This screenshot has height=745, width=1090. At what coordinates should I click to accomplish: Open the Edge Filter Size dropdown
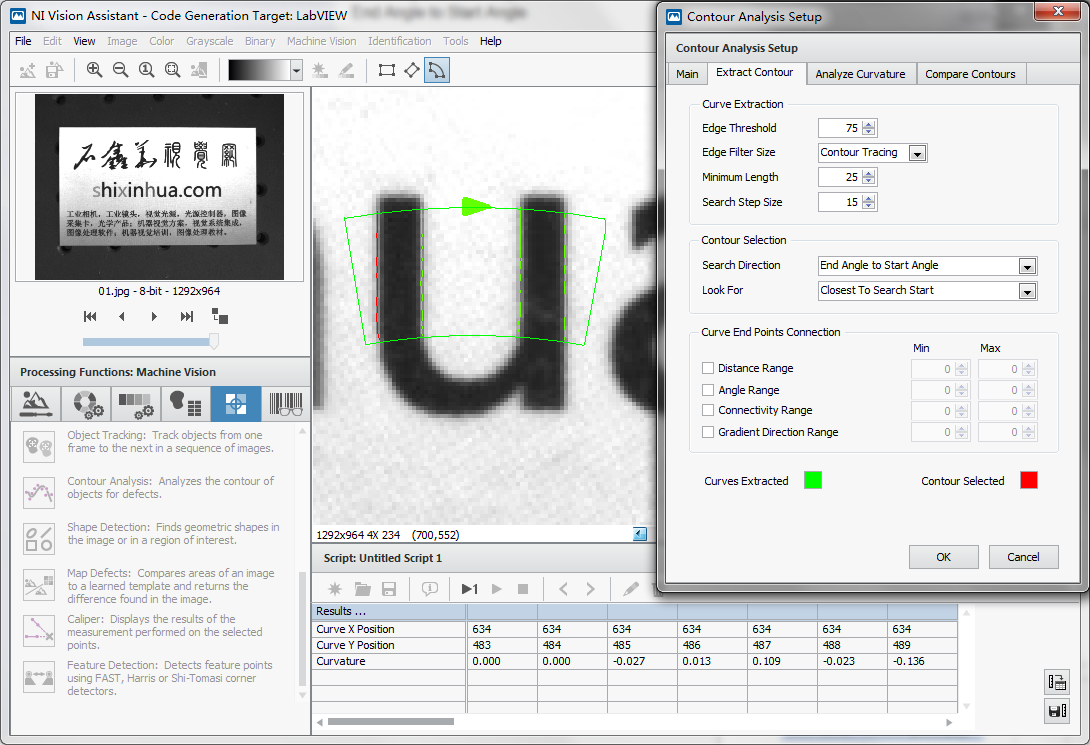pyautogui.click(x=918, y=154)
